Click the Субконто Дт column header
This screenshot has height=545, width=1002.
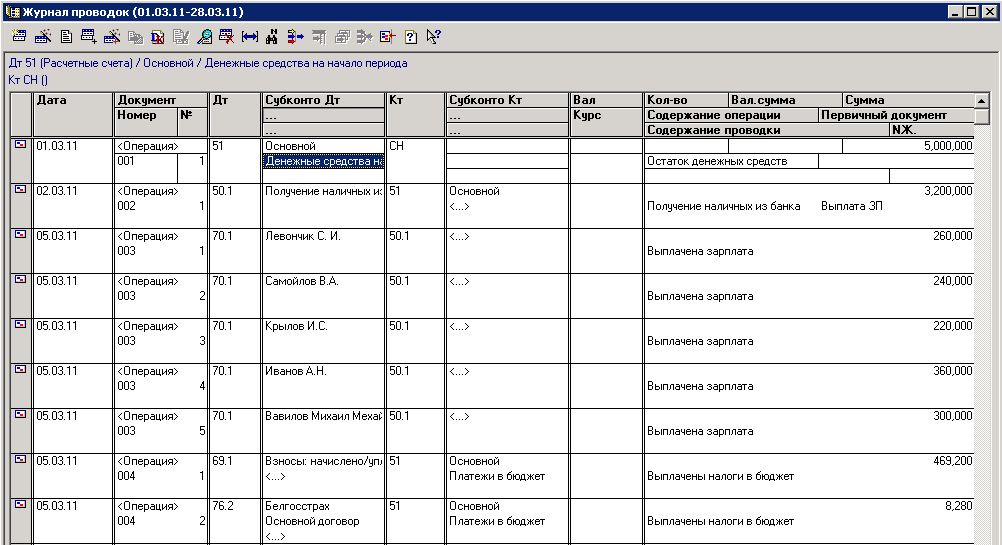click(323, 100)
